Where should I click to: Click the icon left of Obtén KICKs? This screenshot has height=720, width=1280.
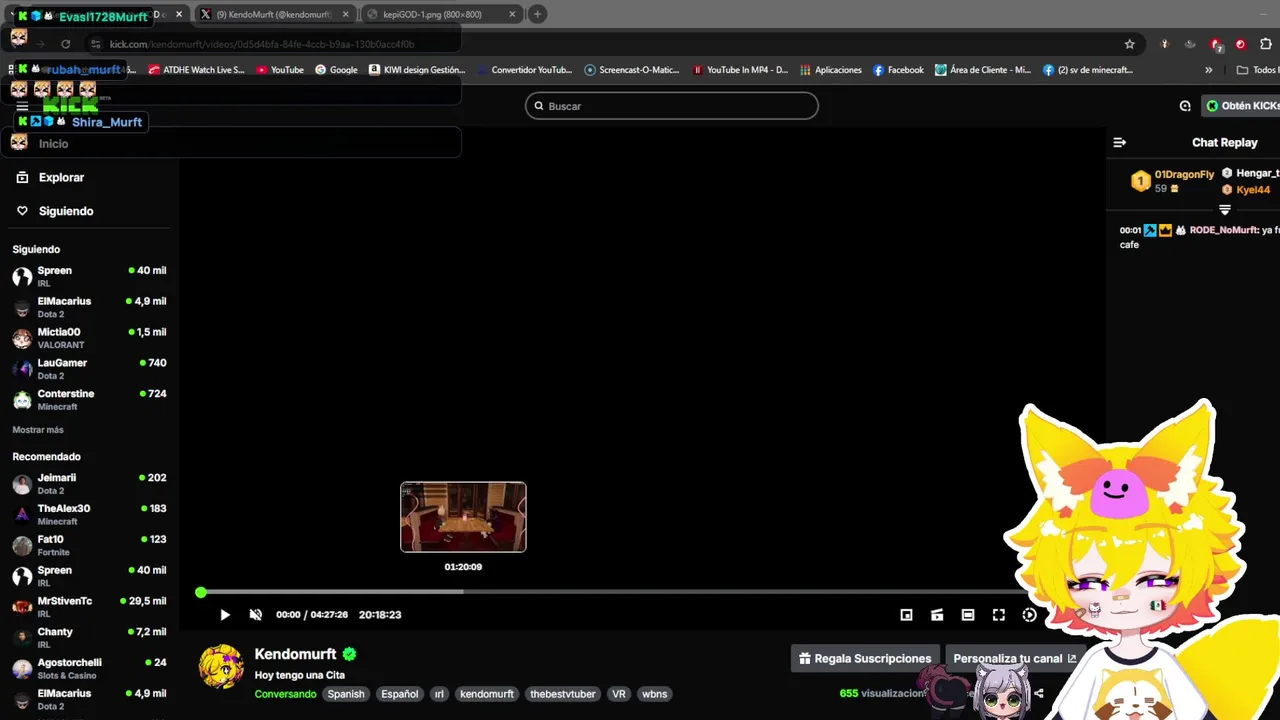tap(1185, 106)
